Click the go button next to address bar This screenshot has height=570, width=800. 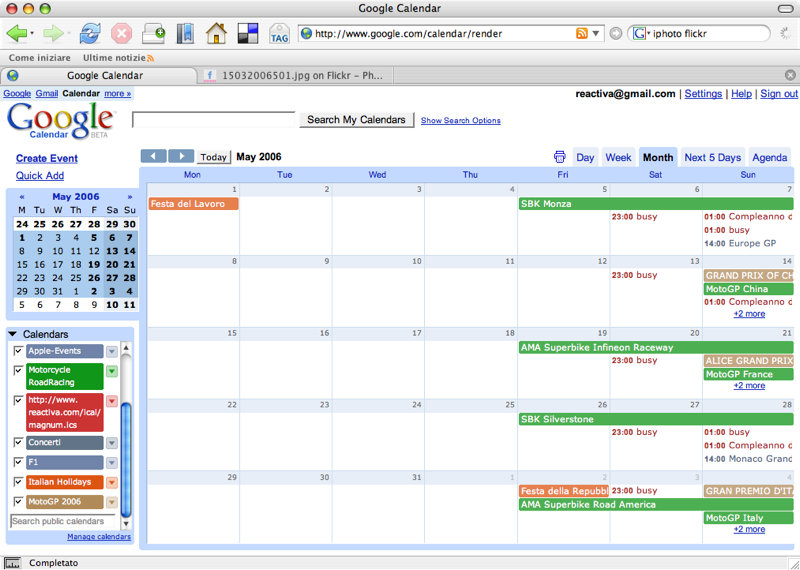coord(616,34)
